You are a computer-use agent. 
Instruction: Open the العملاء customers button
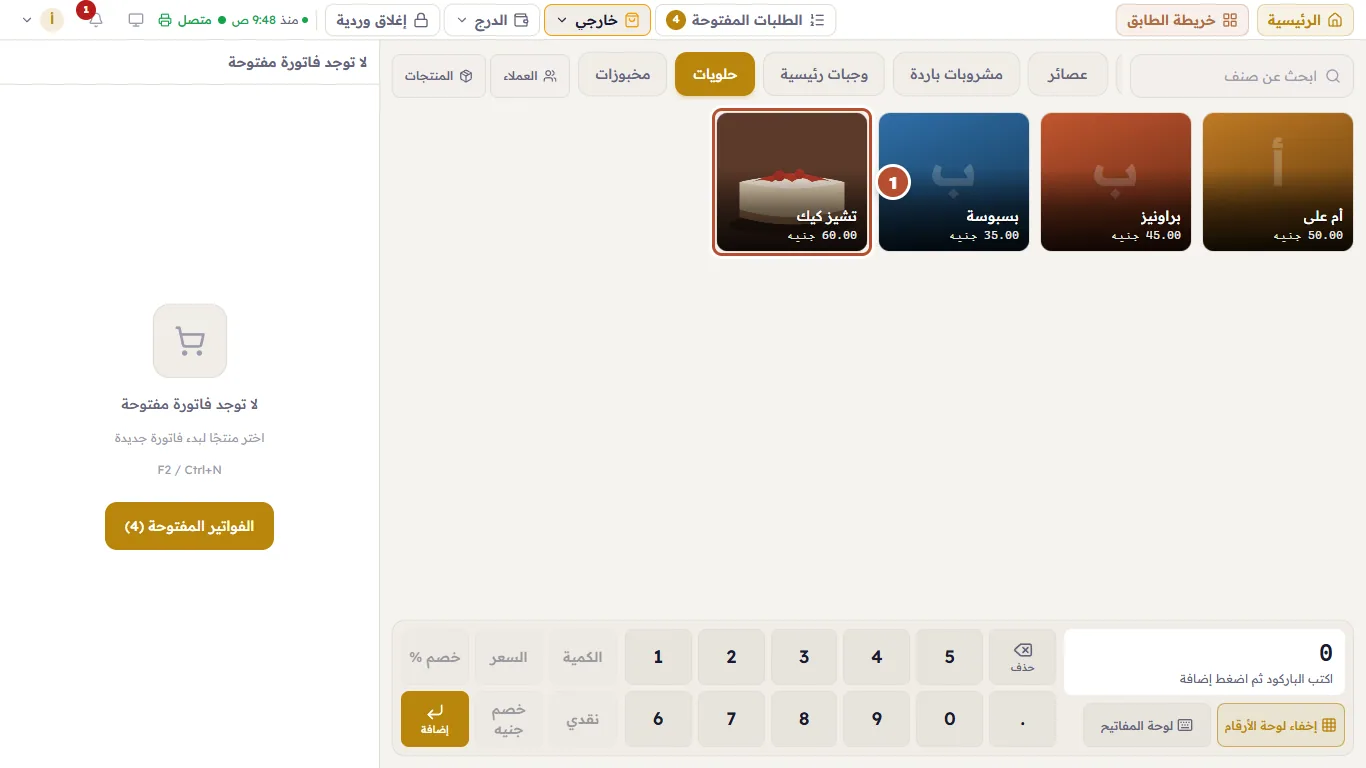pos(530,76)
